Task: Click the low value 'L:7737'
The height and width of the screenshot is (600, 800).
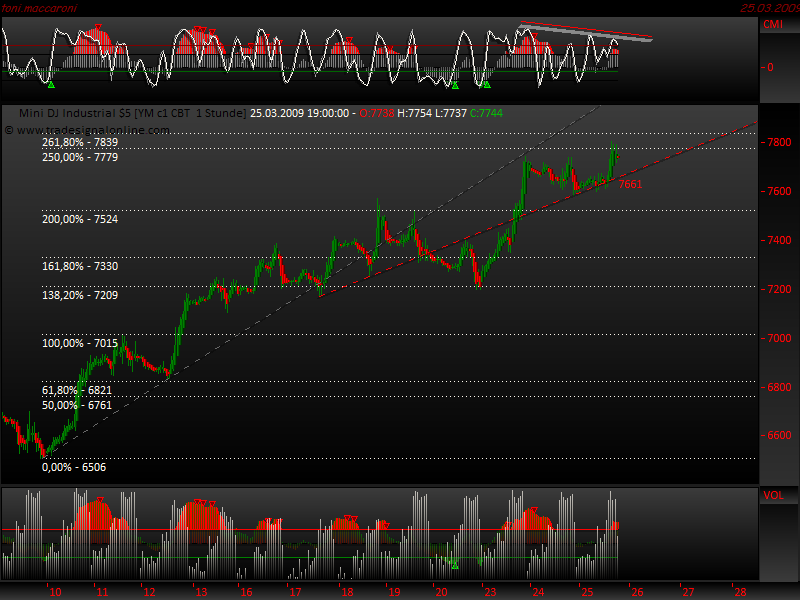Action: (x=451, y=113)
